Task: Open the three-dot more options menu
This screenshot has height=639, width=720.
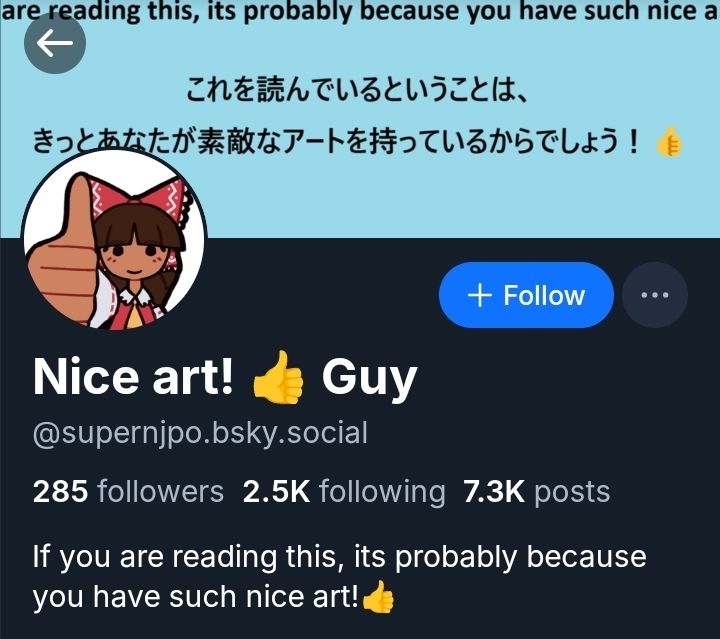Action: tap(655, 295)
